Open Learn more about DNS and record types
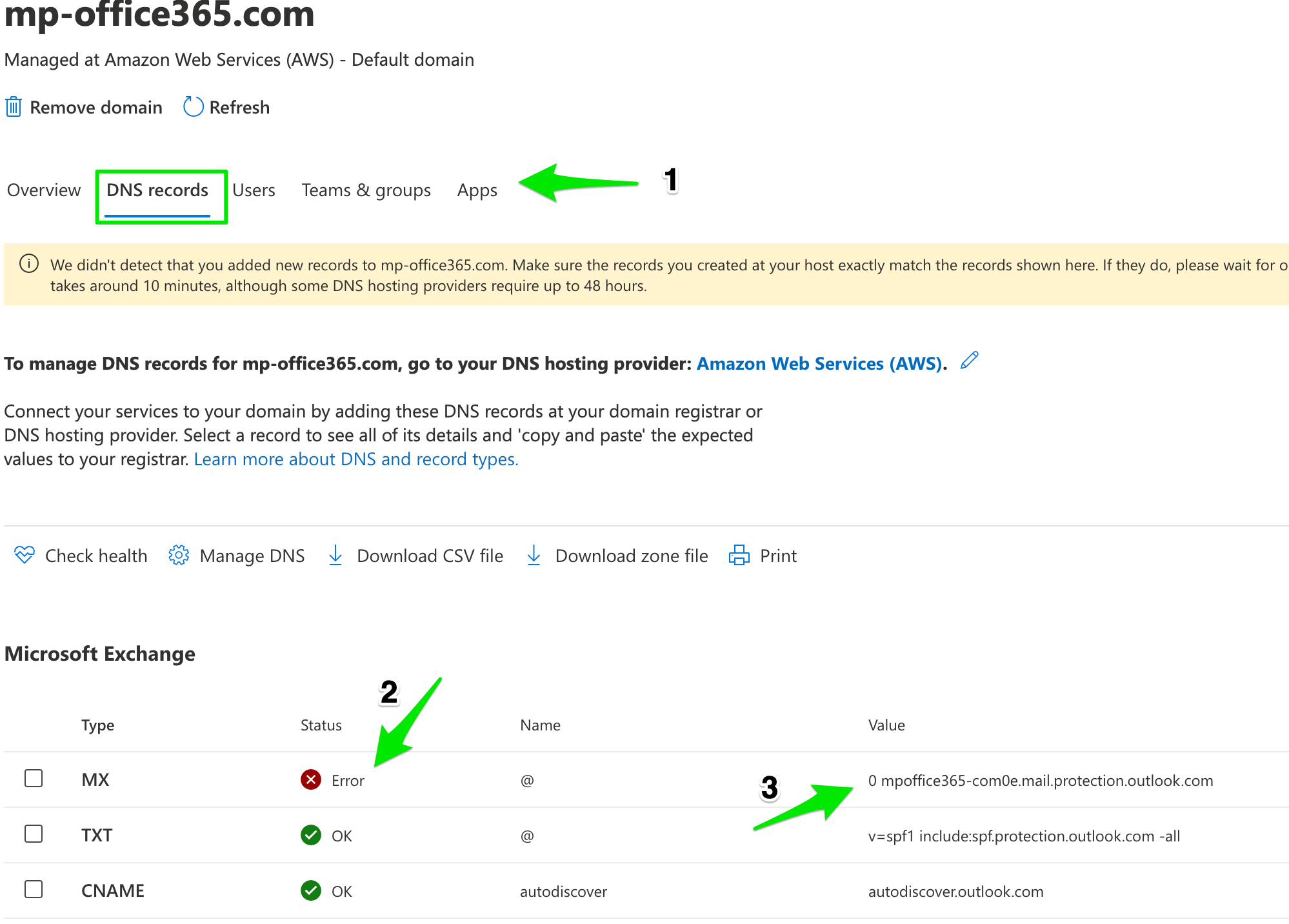 click(x=356, y=459)
